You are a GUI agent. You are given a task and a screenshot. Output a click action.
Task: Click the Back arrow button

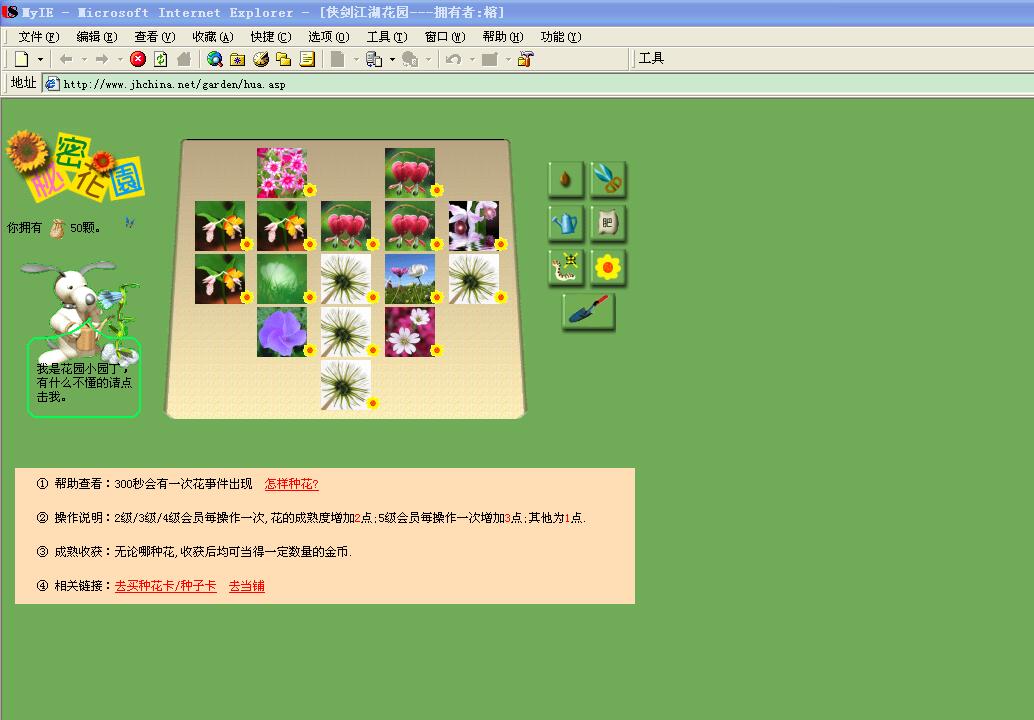tap(66, 59)
